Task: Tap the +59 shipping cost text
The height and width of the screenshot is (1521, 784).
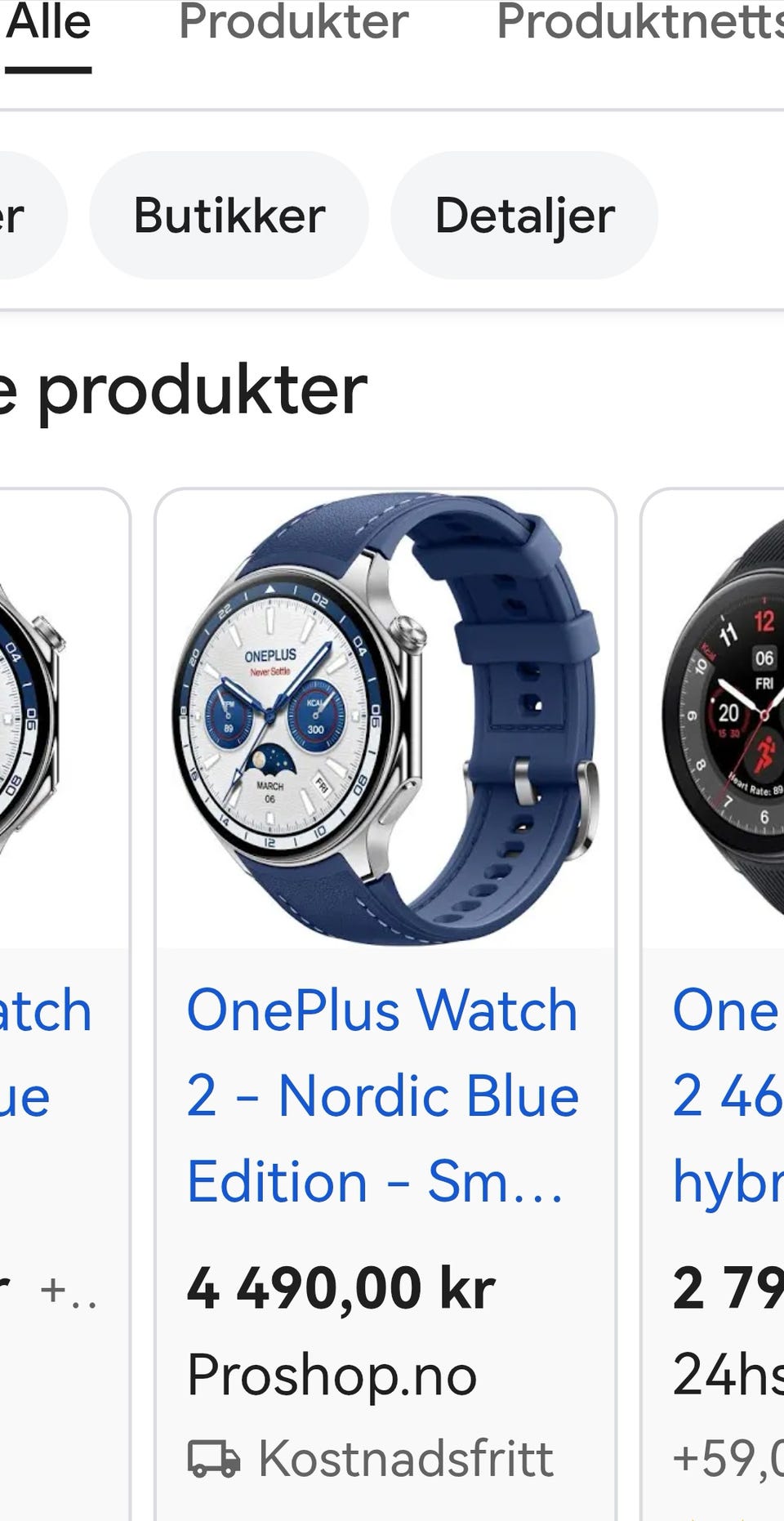Action: (728, 1459)
